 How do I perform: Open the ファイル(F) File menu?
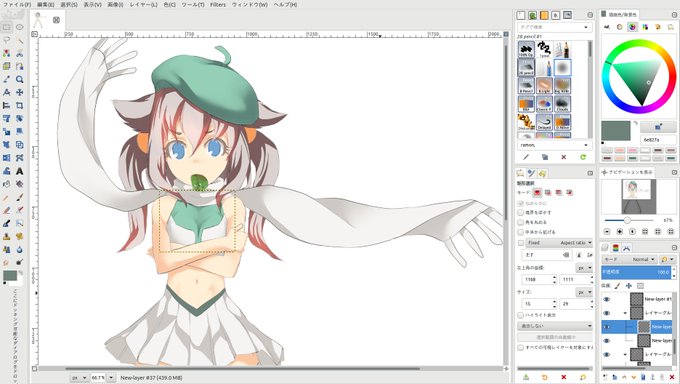(x=17, y=4)
